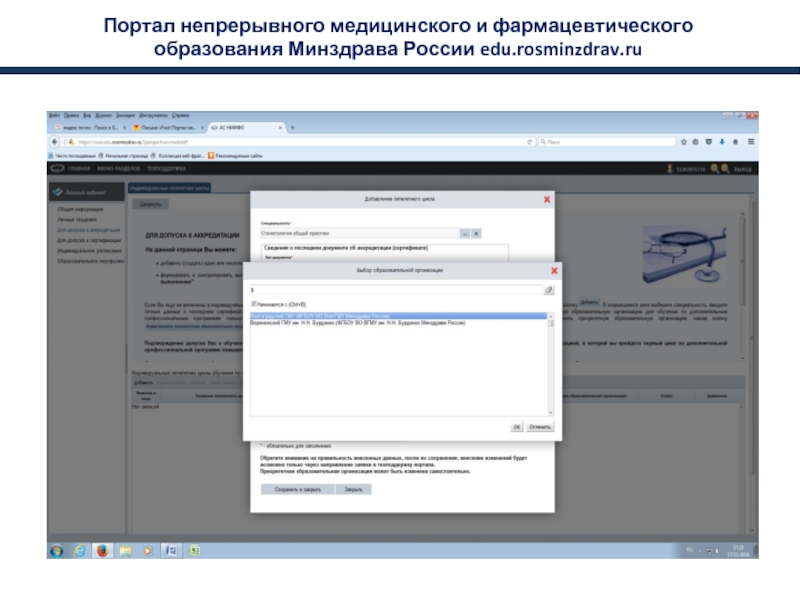Image resolution: width=800 pixels, height=600 pixels.
Task: Select the highlighted Волгоградский ГМУ list row
Action: pos(398,316)
